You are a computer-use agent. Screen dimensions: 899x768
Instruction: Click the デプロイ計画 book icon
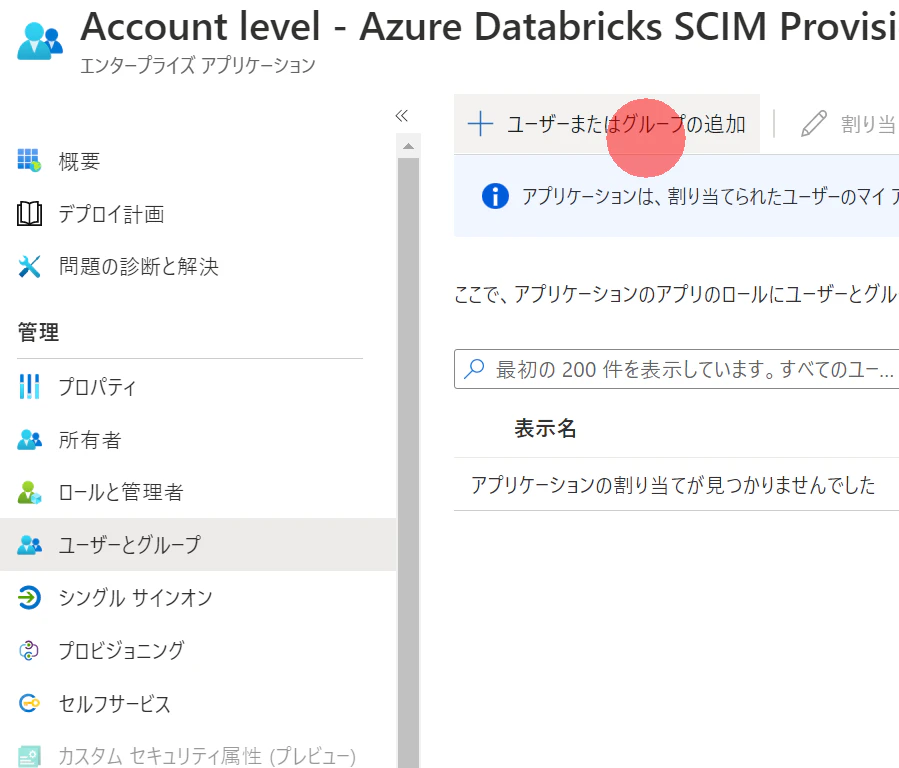tap(29, 213)
